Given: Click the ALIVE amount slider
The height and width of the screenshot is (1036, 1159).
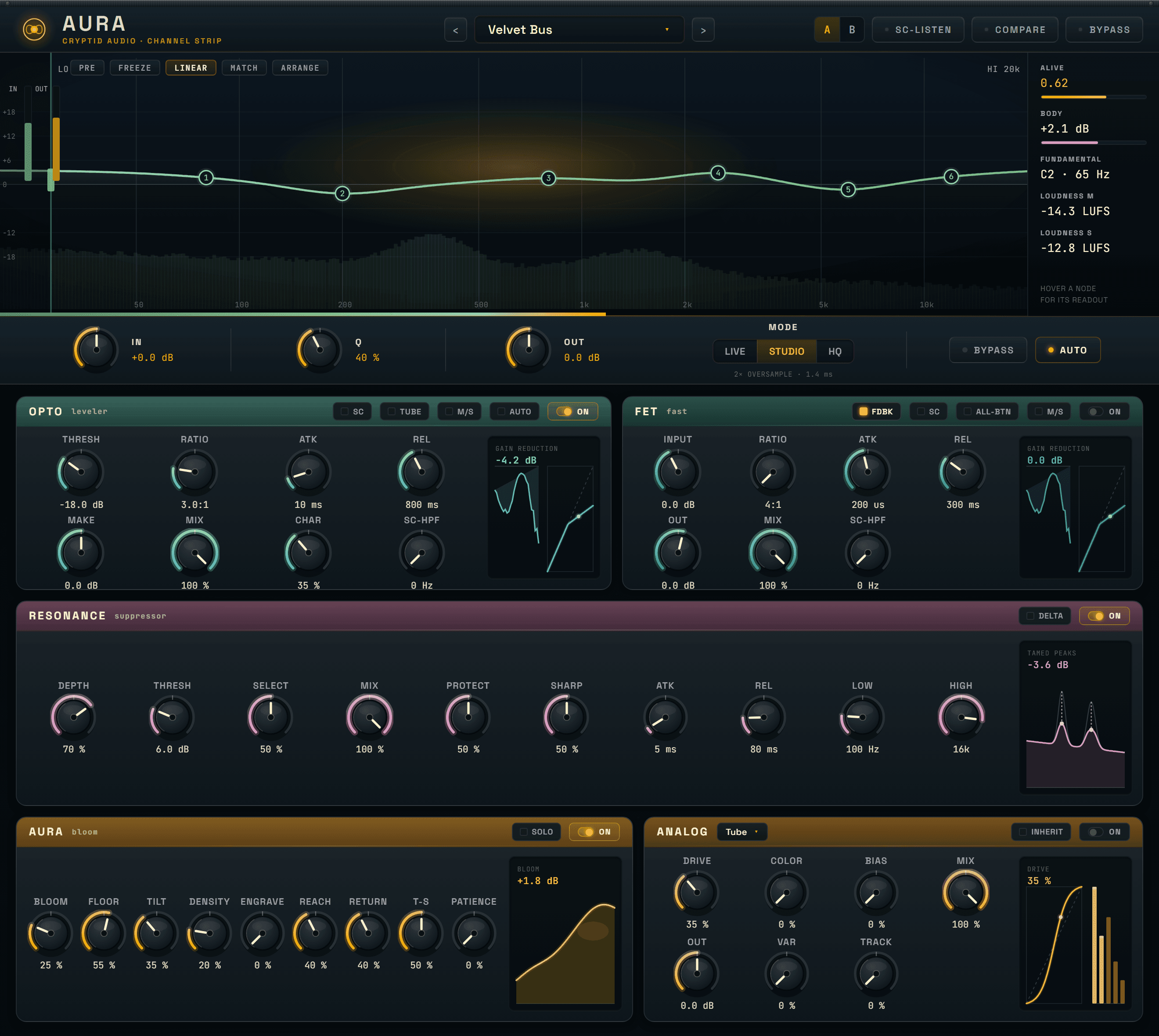Looking at the screenshot, I should [x=1093, y=97].
